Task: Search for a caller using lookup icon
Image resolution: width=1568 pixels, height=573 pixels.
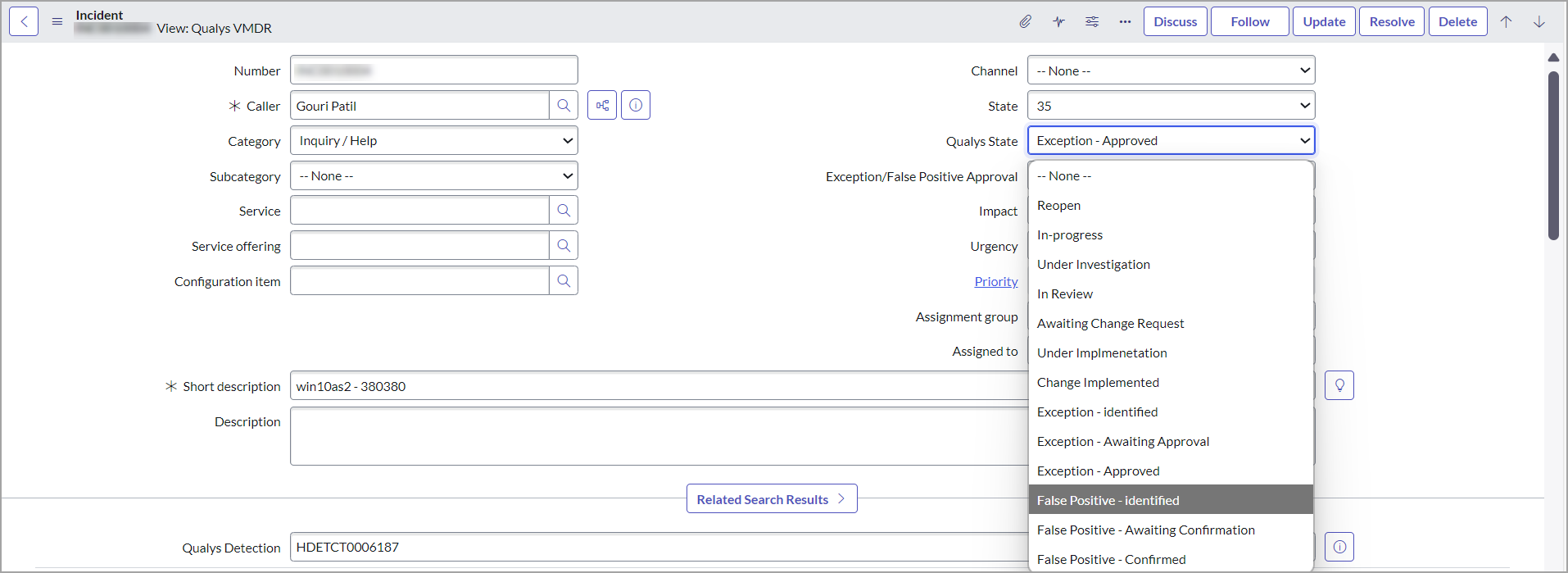Action: 564,106
